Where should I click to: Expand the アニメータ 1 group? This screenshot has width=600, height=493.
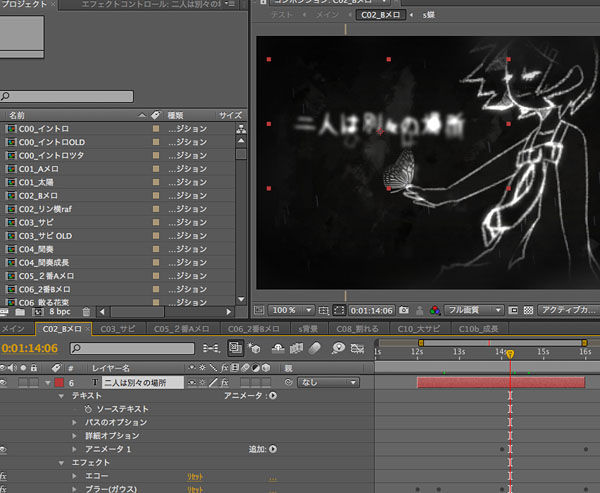pyautogui.click(x=75, y=449)
